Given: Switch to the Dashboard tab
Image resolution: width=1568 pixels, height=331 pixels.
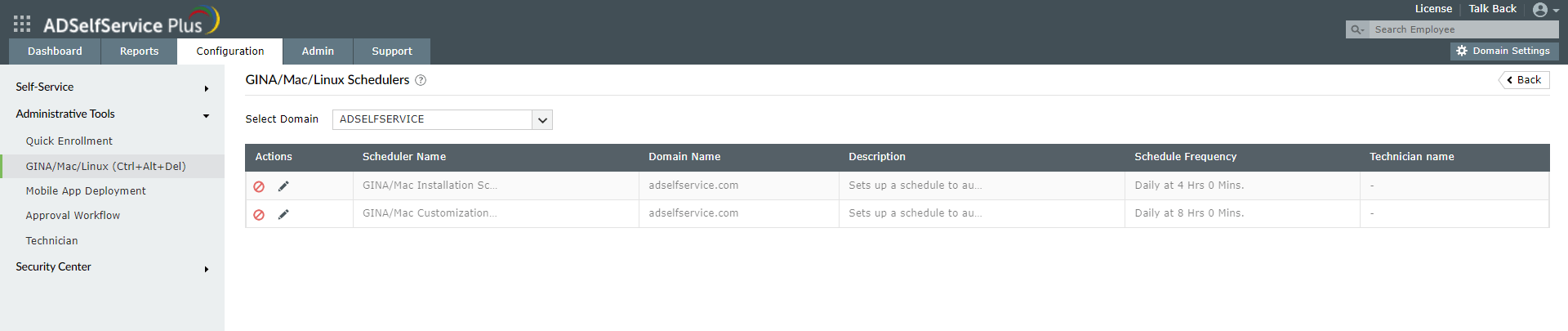Looking at the screenshot, I should [55, 51].
